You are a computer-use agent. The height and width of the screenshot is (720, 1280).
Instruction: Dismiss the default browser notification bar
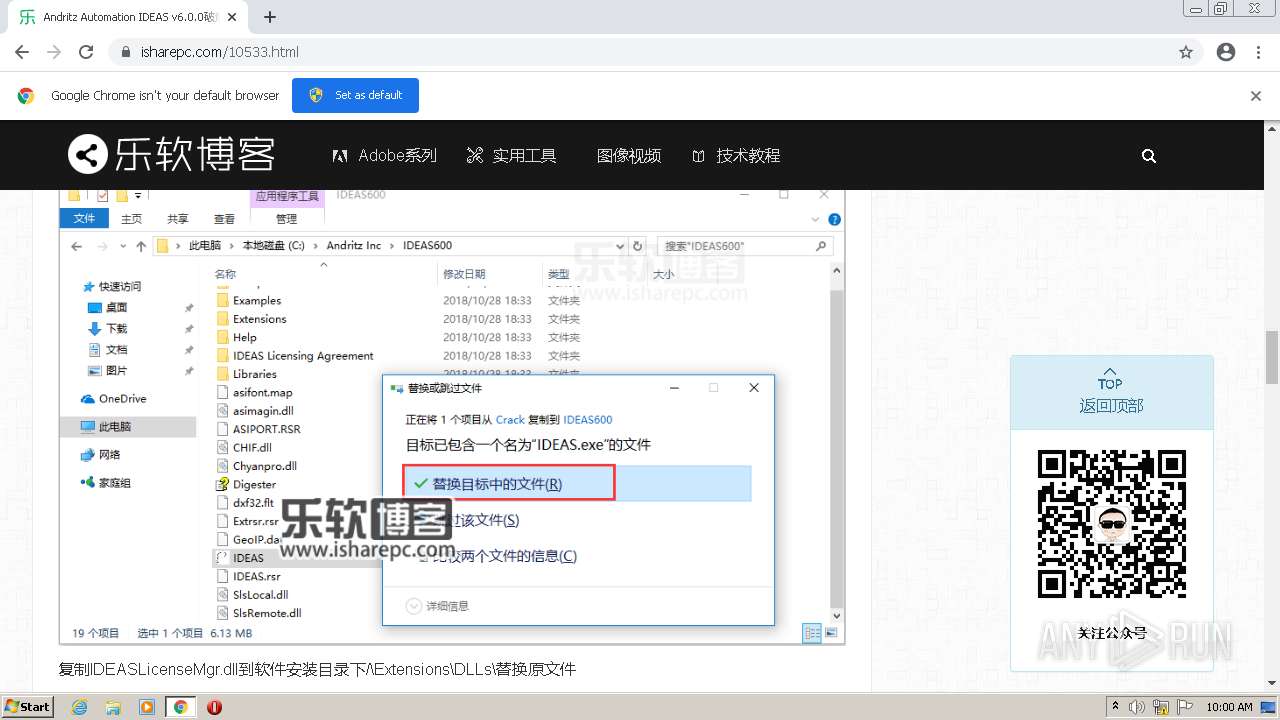(1256, 96)
